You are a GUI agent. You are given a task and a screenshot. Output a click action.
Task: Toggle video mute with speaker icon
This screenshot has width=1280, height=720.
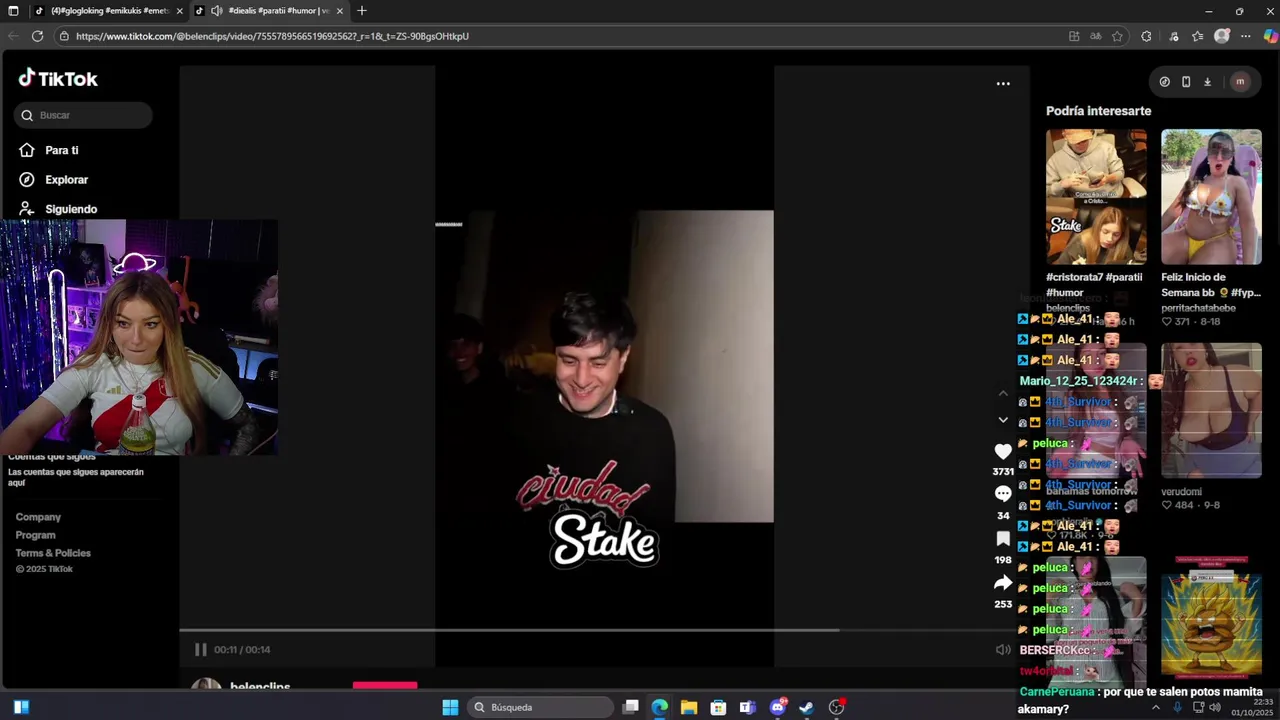pyautogui.click(x=1003, y=650)
